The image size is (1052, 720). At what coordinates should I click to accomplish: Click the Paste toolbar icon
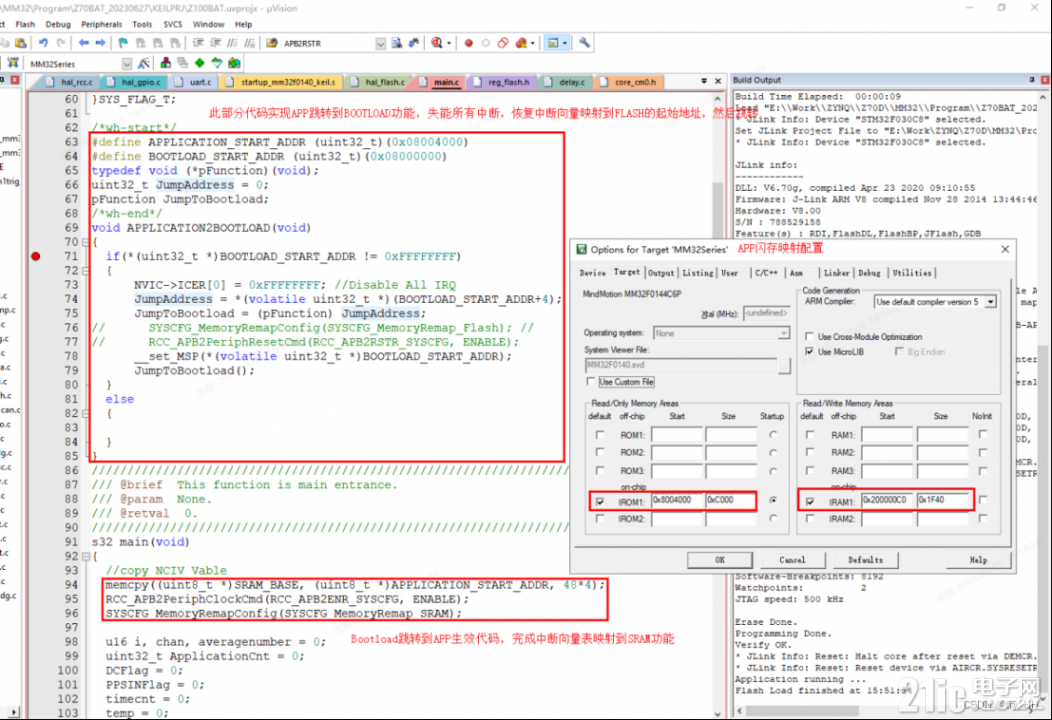21,43
